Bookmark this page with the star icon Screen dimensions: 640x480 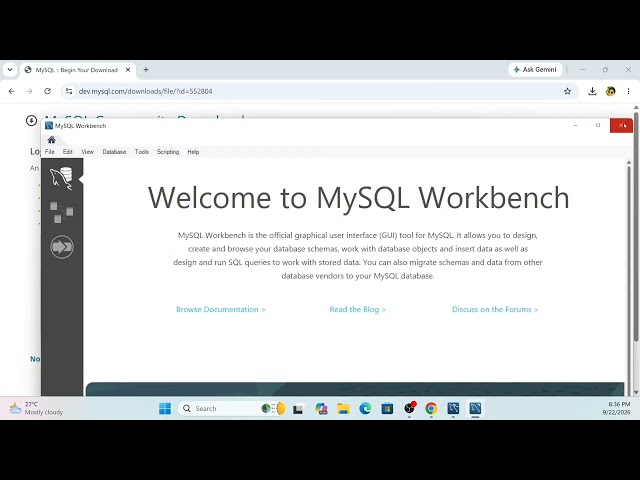click(x=567, y=91)
